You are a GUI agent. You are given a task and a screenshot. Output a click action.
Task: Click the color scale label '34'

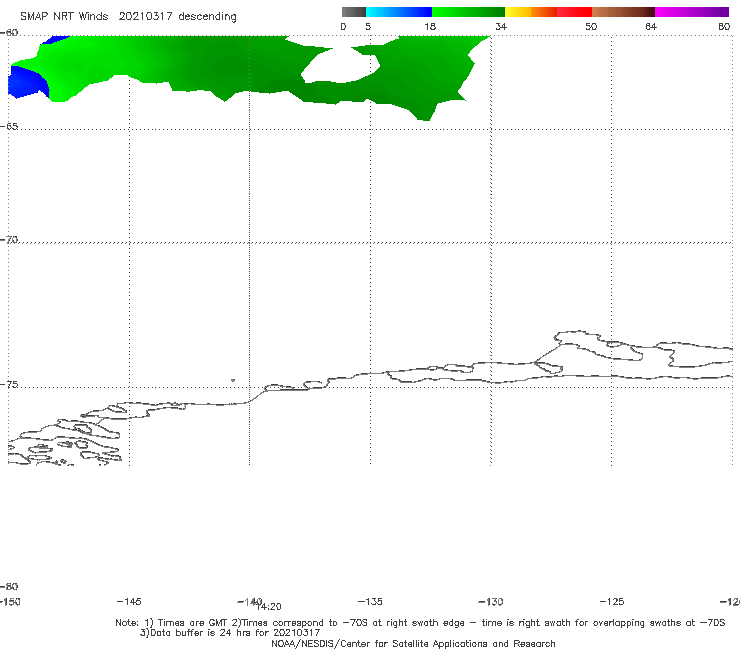pyautogui.click(x=501, y=26)
